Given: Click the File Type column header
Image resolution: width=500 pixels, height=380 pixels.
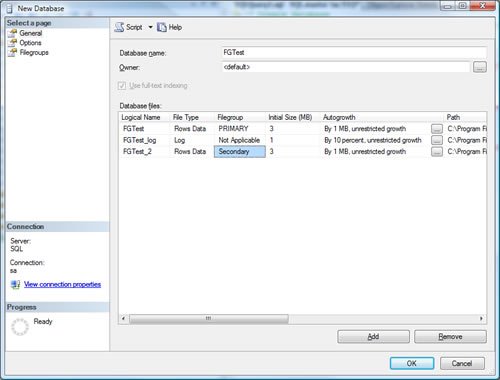Looking at the screenshot, I should pos(192,117).
